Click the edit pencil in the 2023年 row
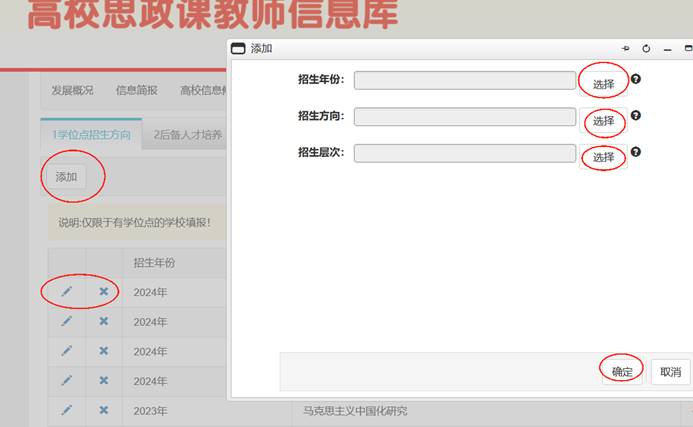This screenshot has height=427, width=693. pos(67,411)
